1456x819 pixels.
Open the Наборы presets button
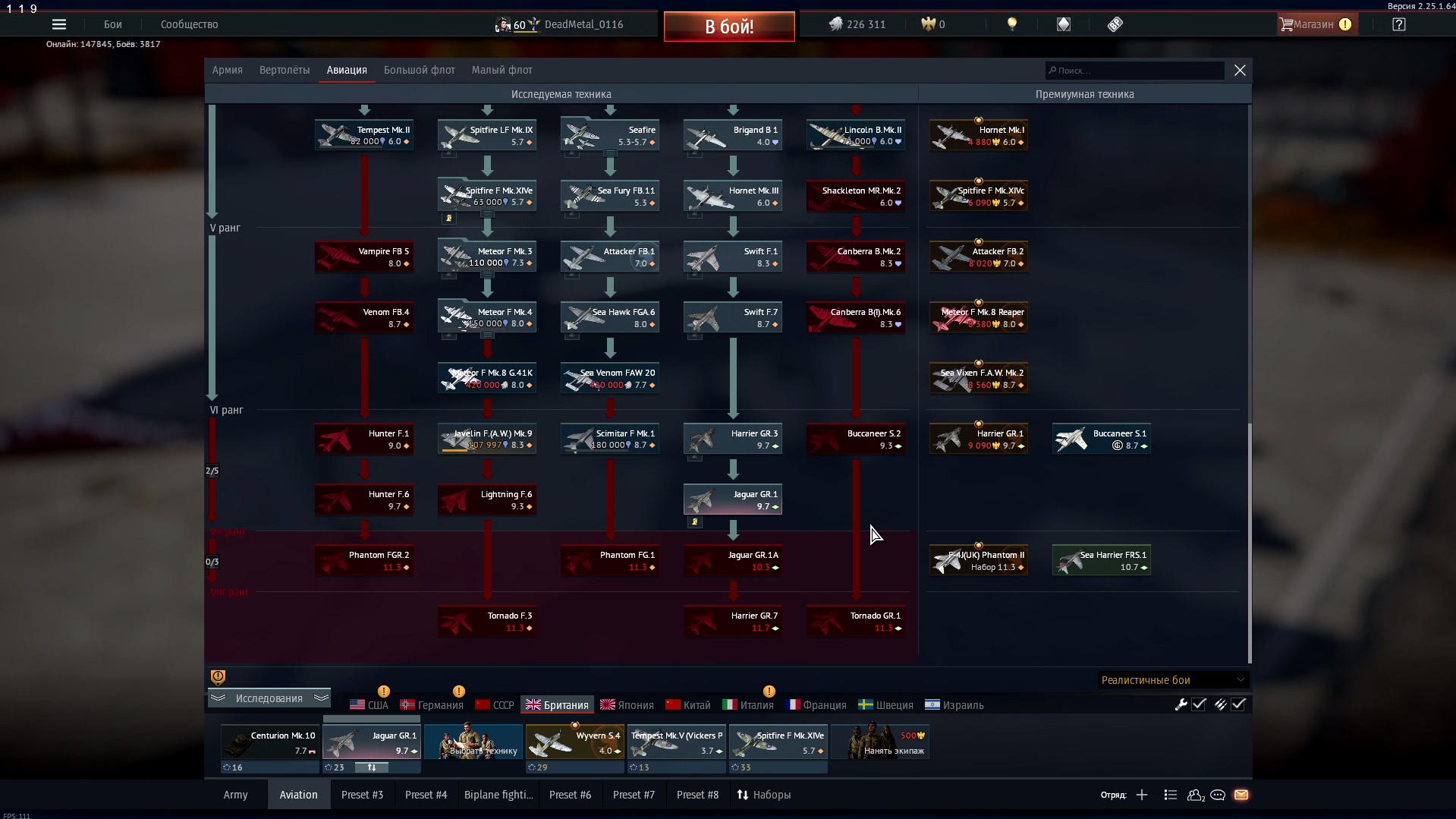pos(764,795)
